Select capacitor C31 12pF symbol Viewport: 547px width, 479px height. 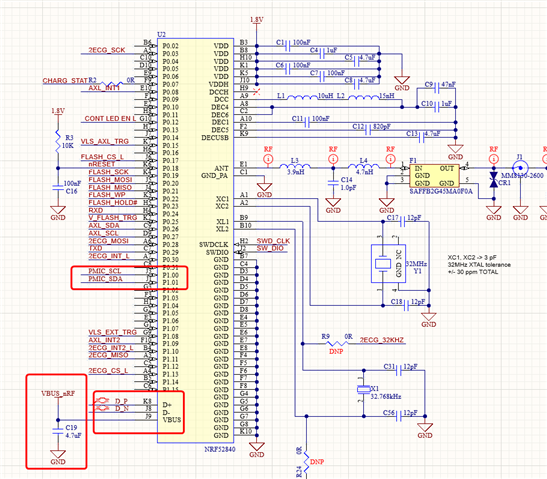(398, 371)
